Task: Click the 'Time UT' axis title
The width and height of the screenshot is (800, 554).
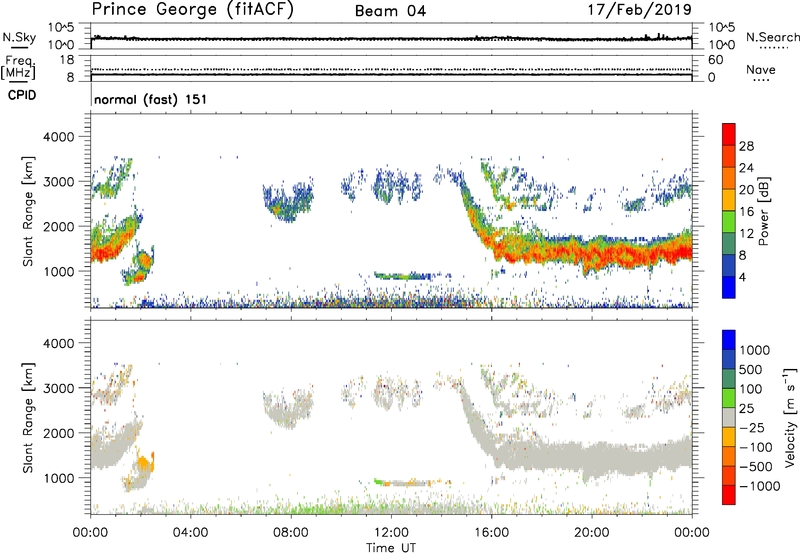Action: tap(391, 548)
